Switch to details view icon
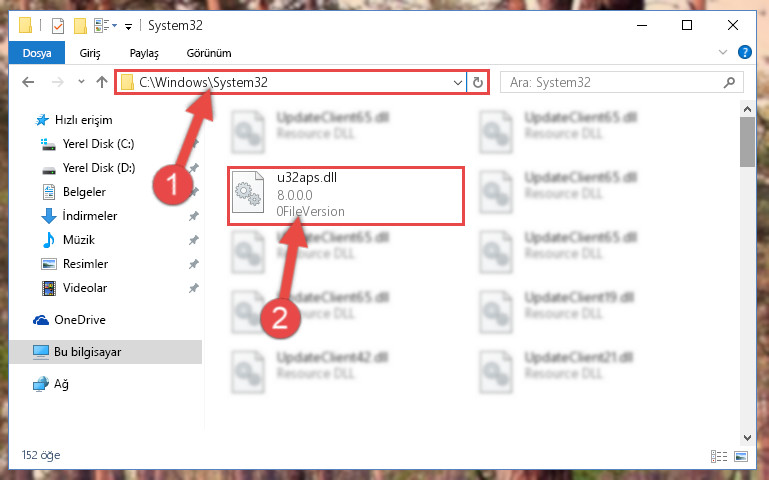Screen dimensions: 769x480 [718, 456]
